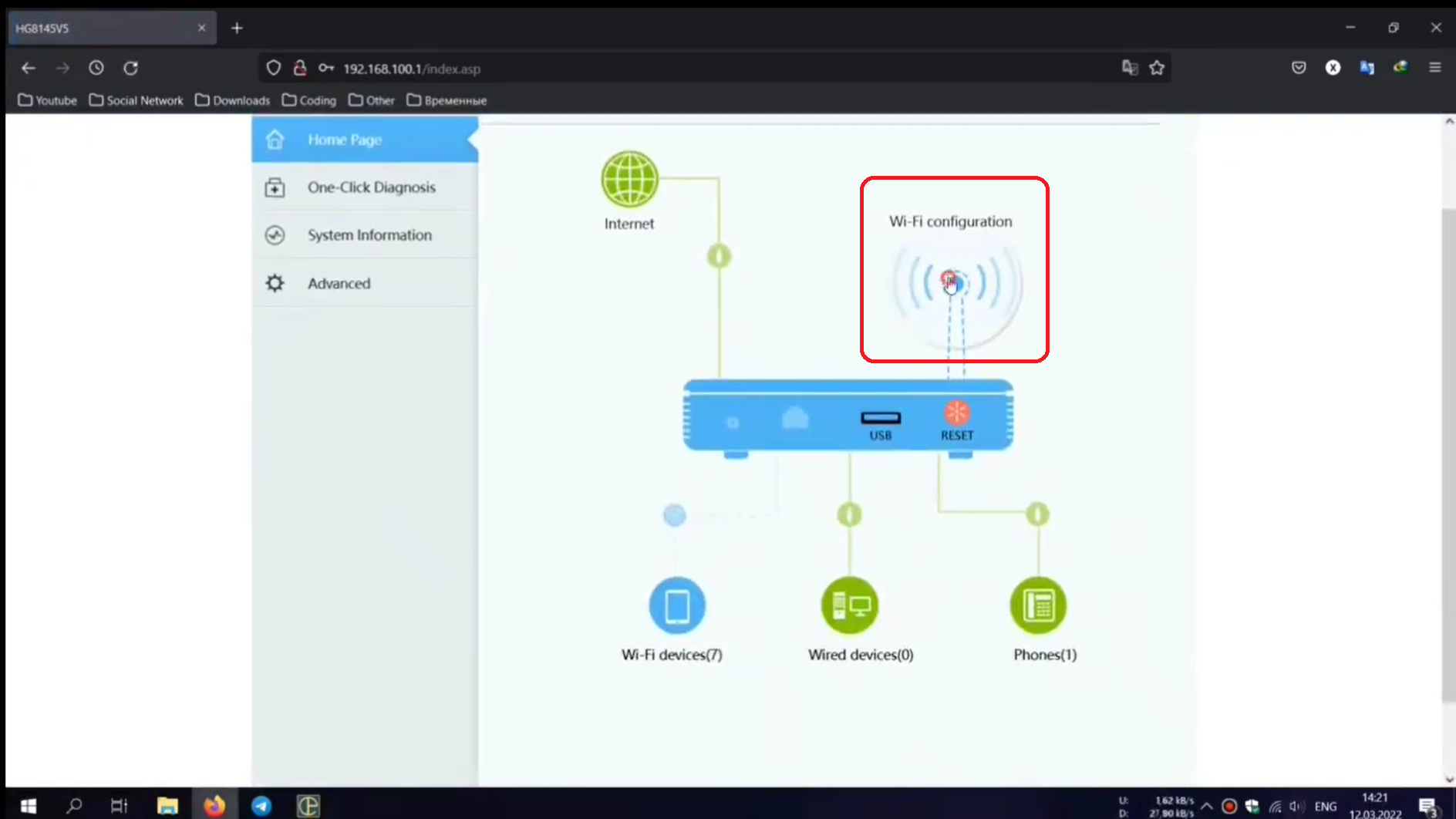Click the Internet globe icon
The height and width of the screenshot is (819, 1456).
pos(629,180)
